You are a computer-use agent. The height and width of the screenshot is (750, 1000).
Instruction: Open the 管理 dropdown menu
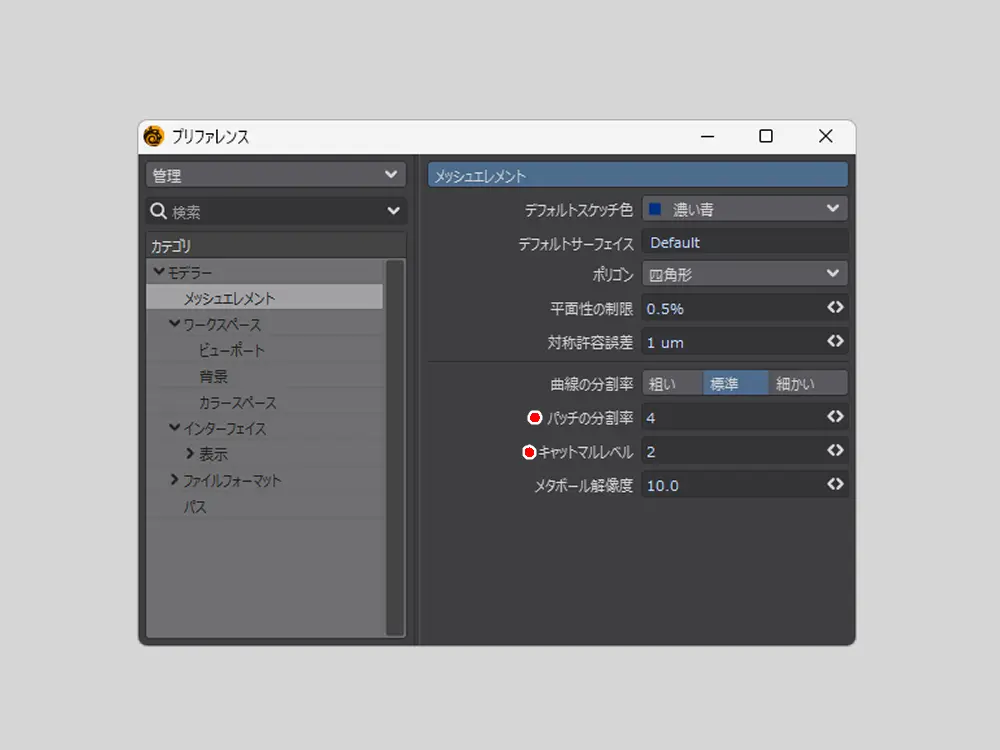click(x=275, y=175)
